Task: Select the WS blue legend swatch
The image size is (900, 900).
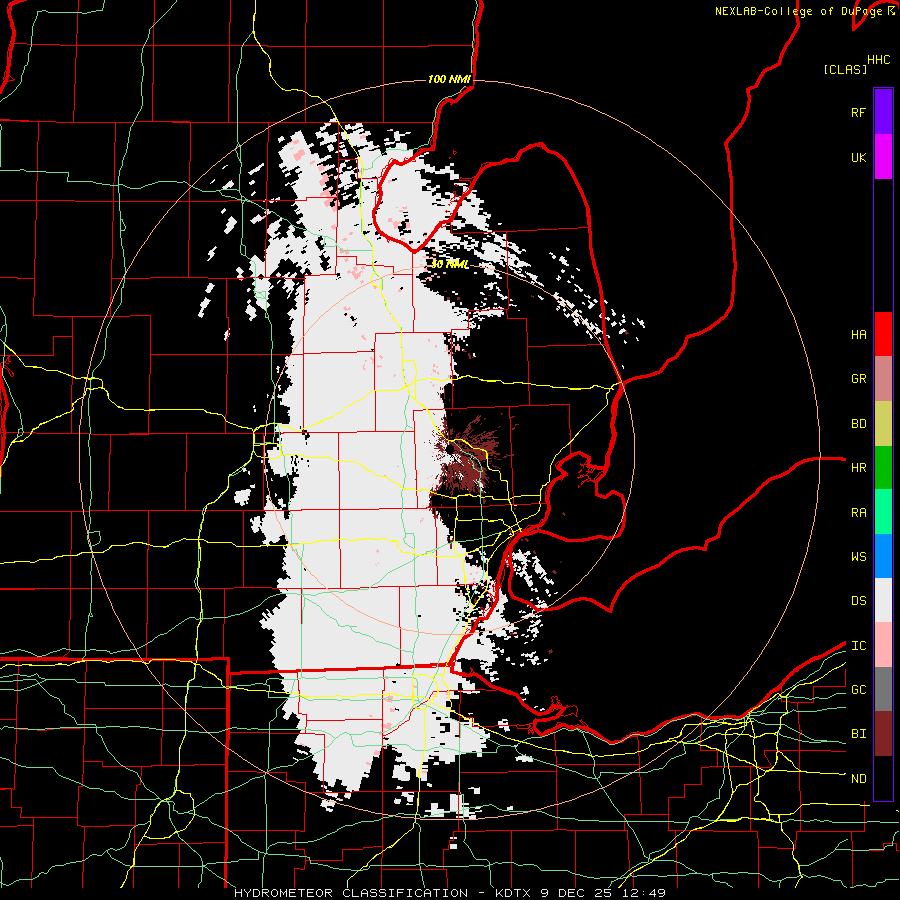Action: [883, 556]
